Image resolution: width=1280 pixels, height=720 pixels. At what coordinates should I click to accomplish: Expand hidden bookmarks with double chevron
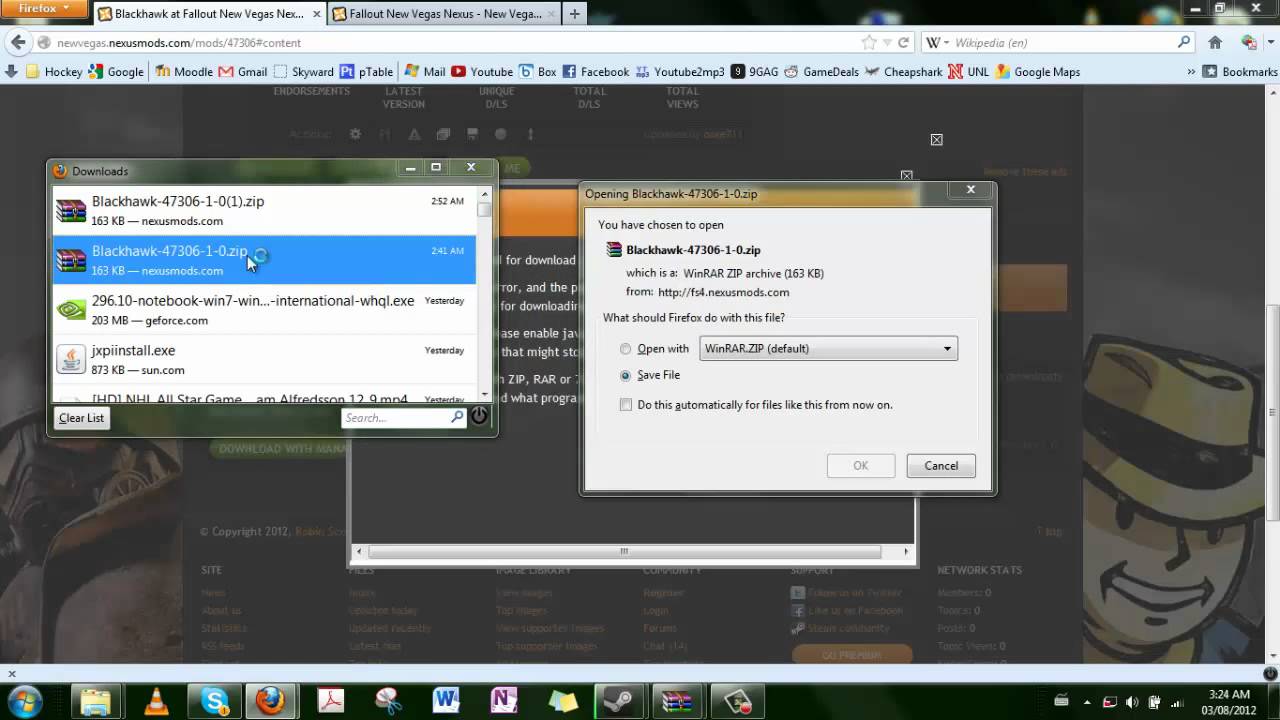(x=1191, y=72)
